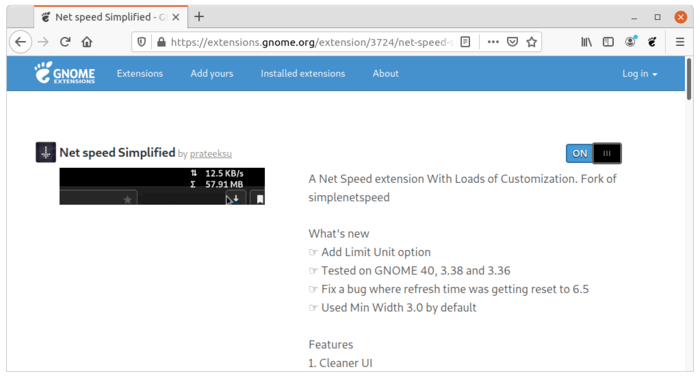This screenshot has width=700, height=378.
Task: Open the About page
Action: click(386, 74)
